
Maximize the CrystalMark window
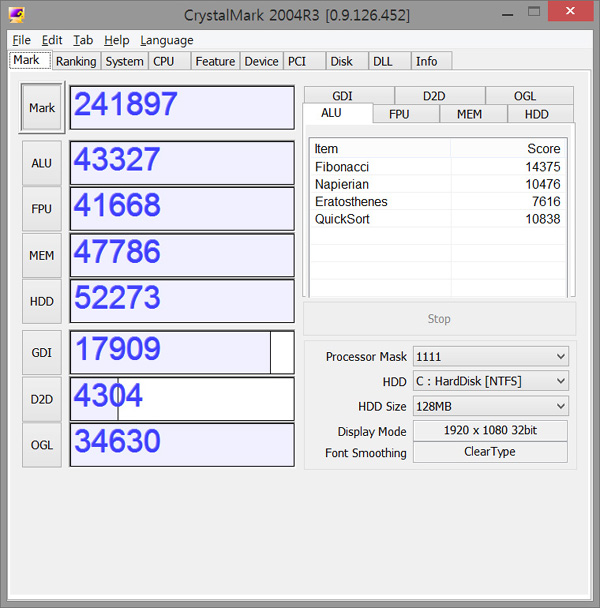pyautogui.click(x=534, y=12)
